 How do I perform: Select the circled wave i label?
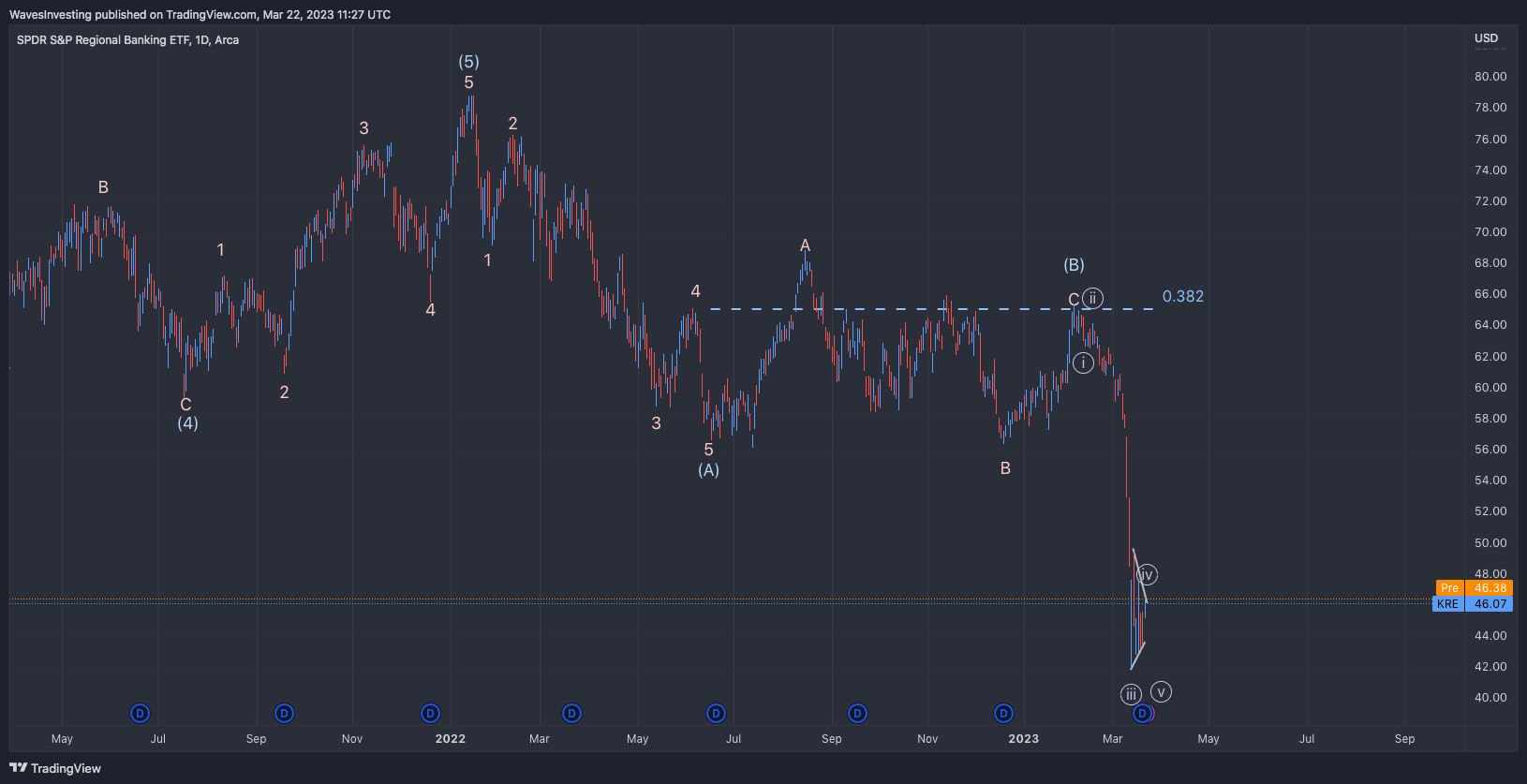click(x=1083, y=362)
